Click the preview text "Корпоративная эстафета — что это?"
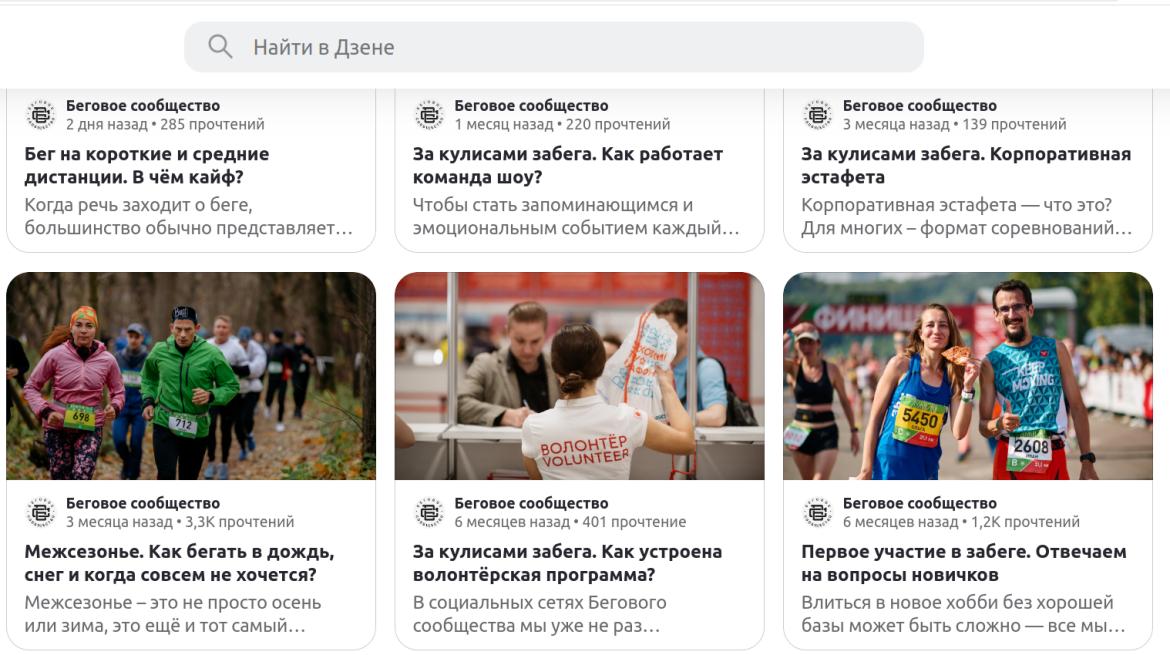Image resolution: width=1170 pixels, height=655 pixels. tap(957, 205)
